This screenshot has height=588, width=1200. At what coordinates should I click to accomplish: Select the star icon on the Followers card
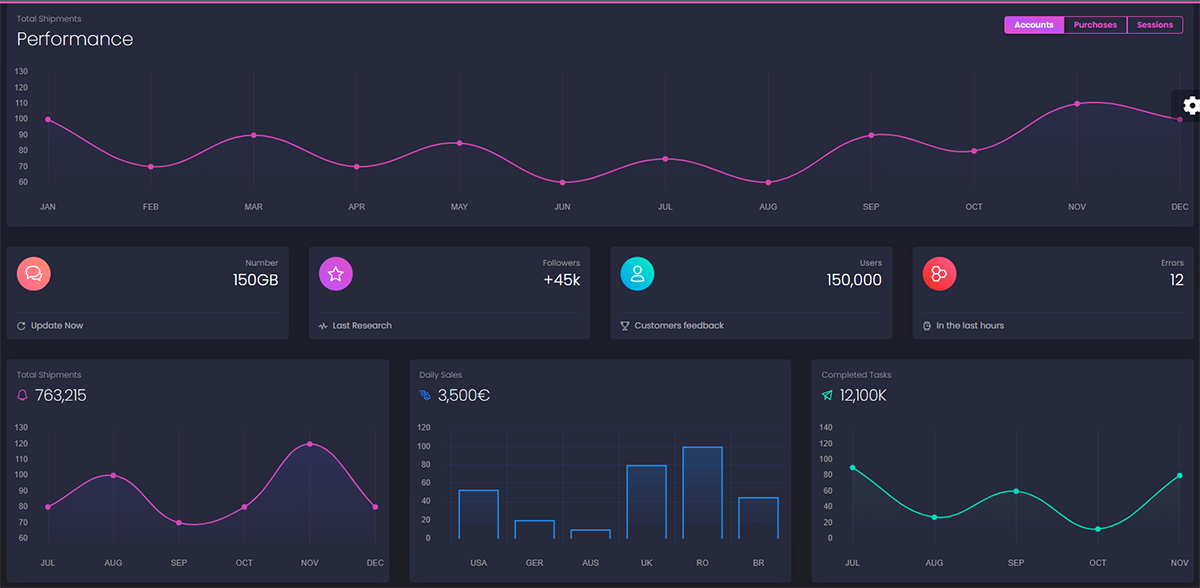pos(335,273)
